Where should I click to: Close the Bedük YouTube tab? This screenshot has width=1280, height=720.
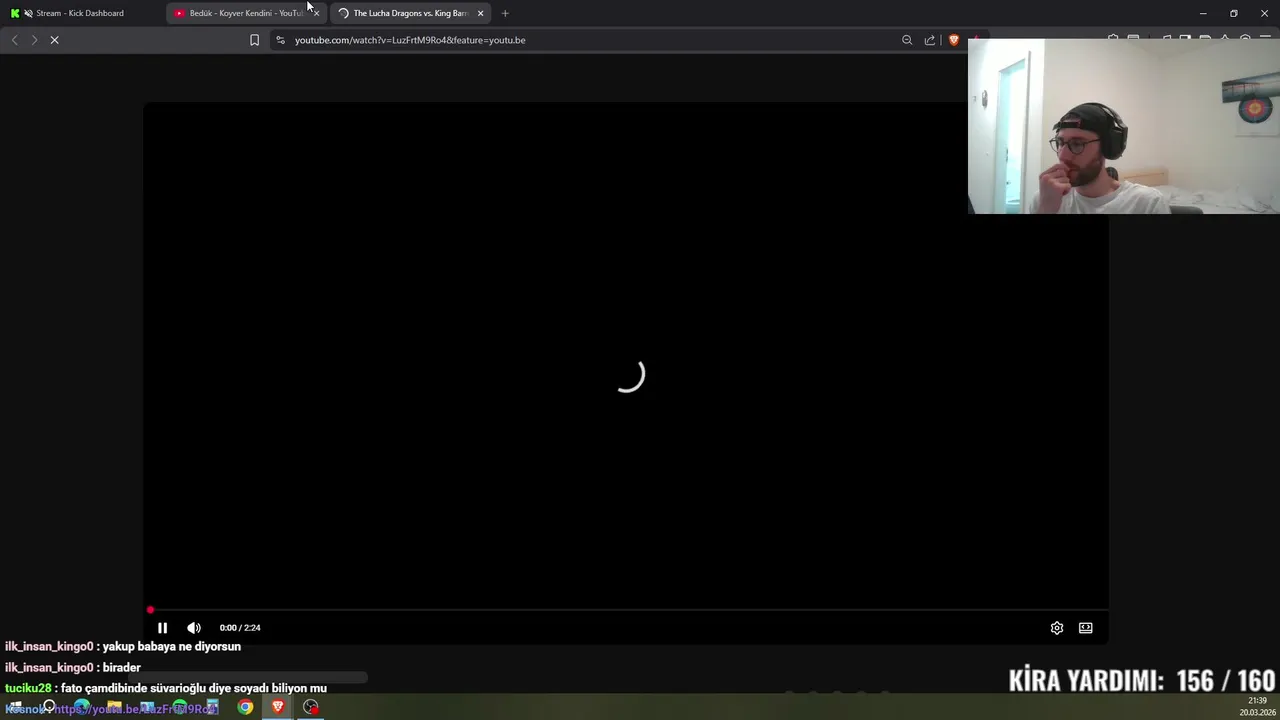pos(316,13)
